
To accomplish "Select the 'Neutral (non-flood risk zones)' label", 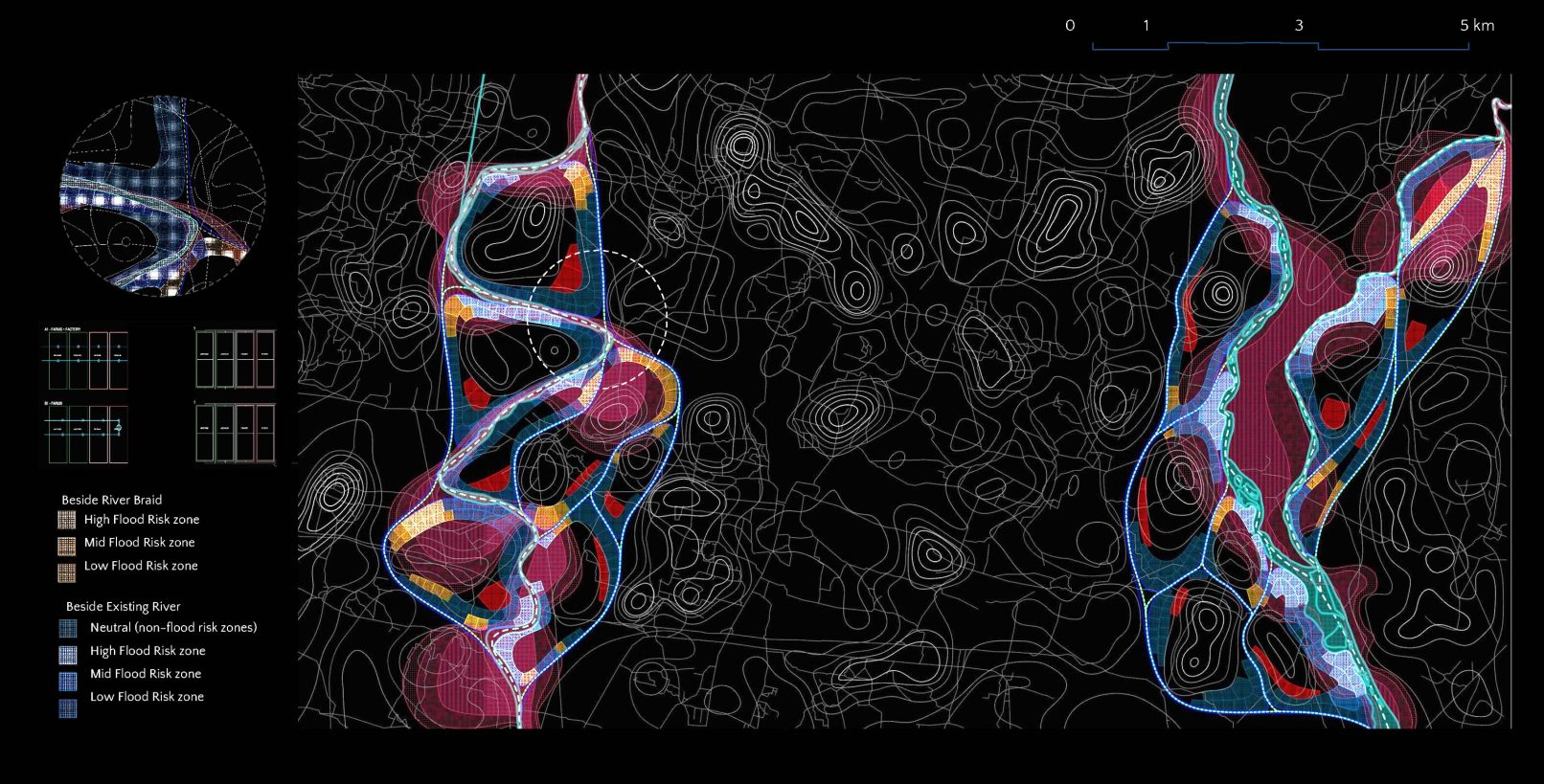I will pyautogui.click(x=173, y=628).
